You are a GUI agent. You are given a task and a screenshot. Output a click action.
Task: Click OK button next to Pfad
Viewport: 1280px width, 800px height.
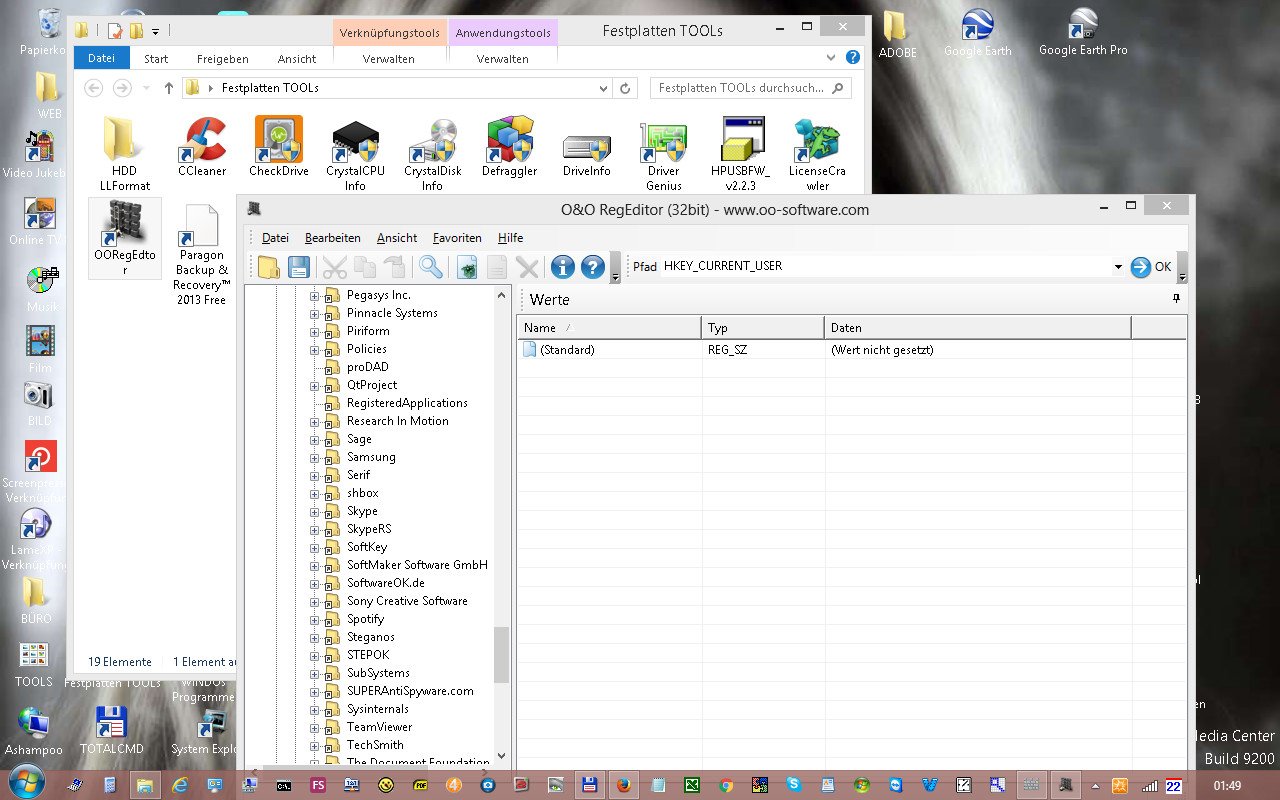[x=1151, y=267]
